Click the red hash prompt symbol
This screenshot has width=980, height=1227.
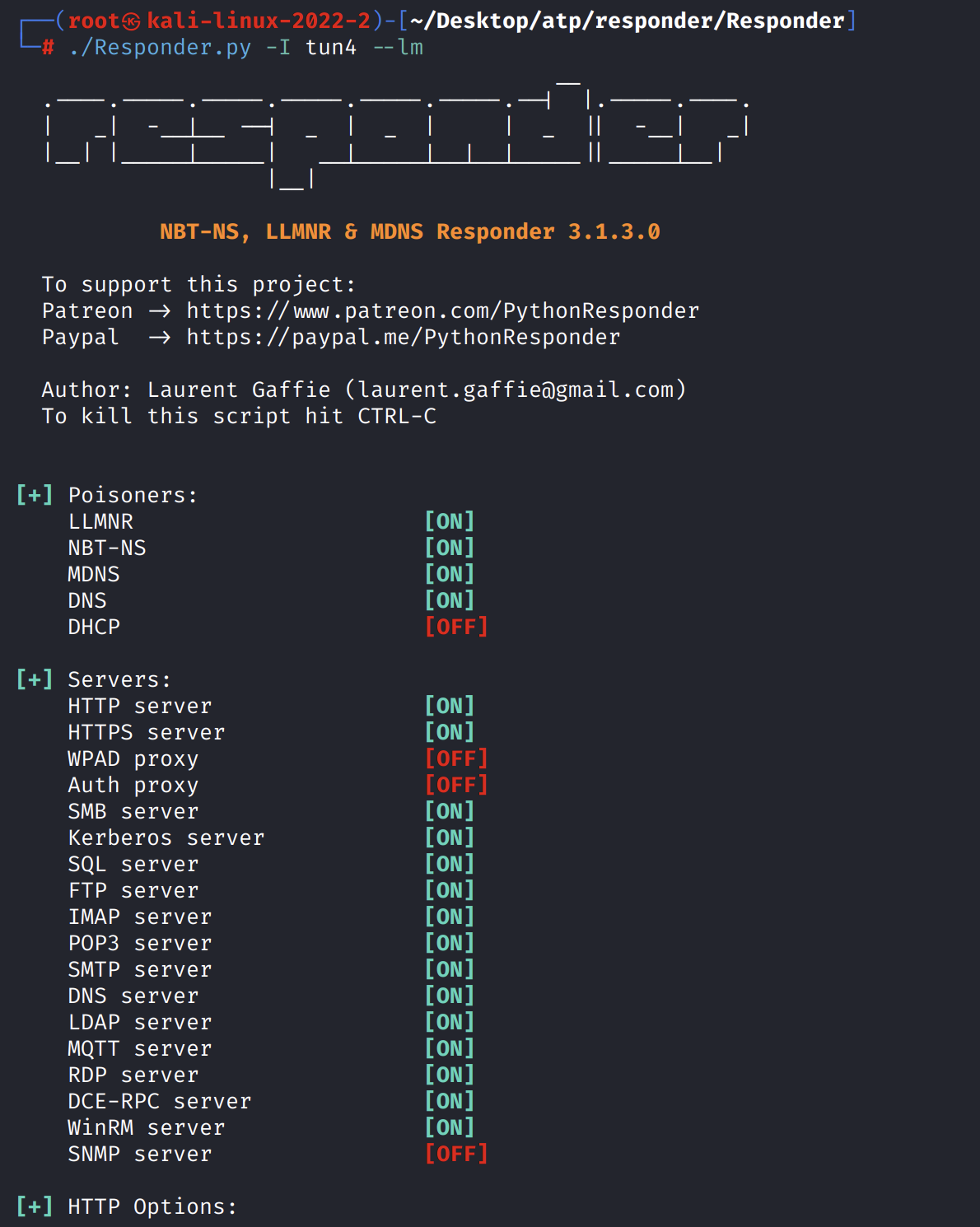pos(48,48)
